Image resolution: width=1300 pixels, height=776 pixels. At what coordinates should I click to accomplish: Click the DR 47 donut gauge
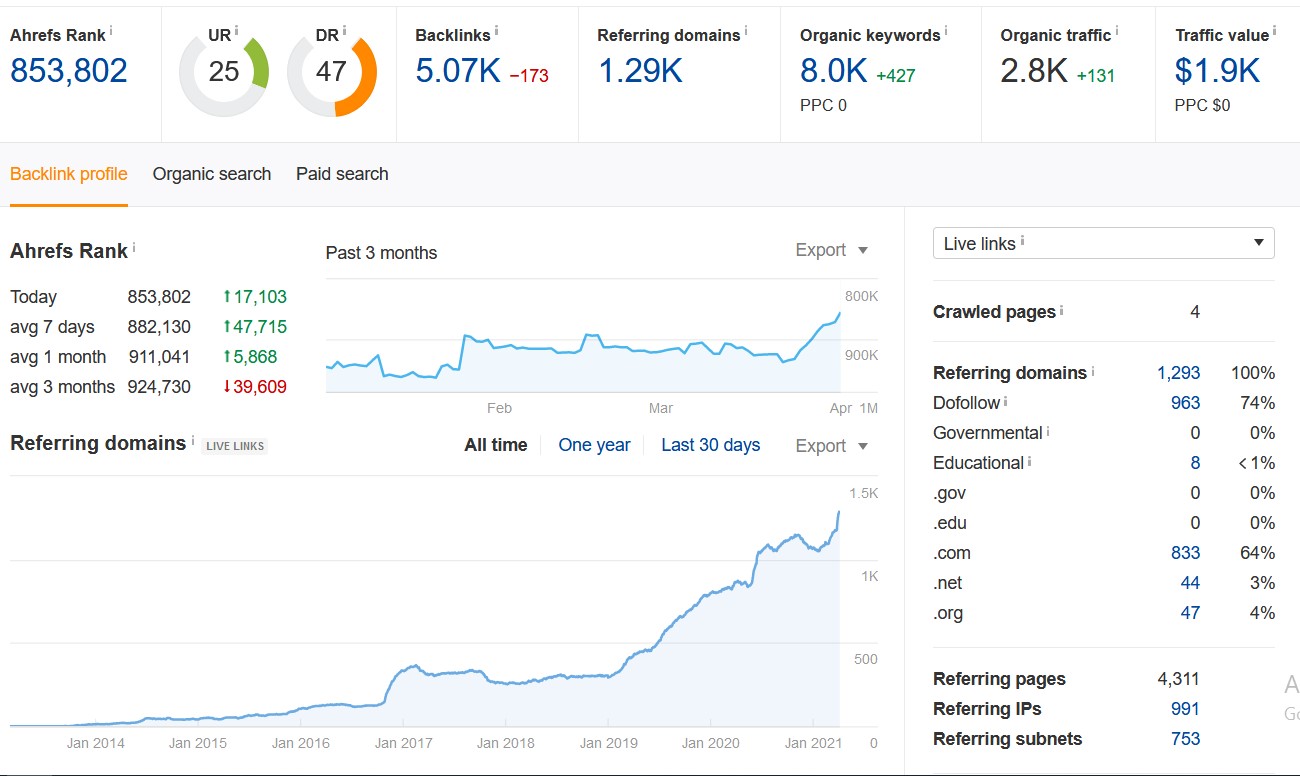pos(332,72)
